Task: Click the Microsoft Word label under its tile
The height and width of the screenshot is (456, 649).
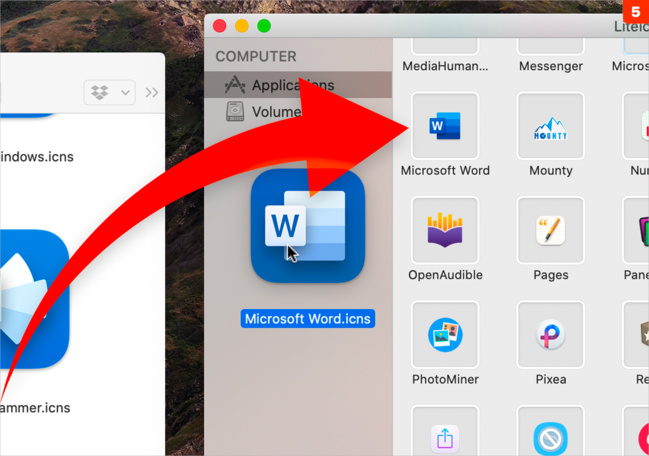Action: pyautogui.click(x=445, y=170)
